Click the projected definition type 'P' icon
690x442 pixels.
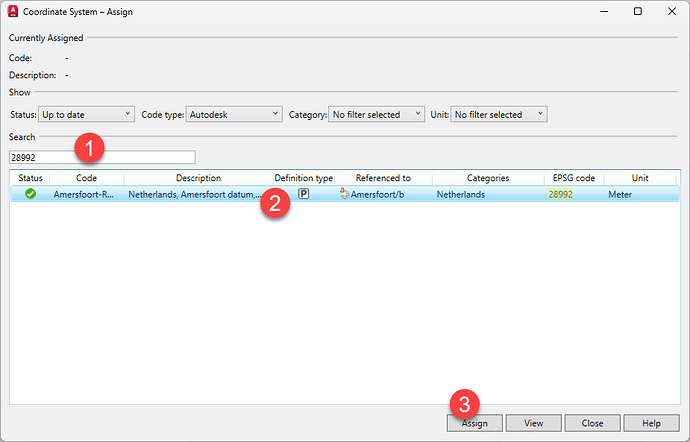[303, 194]
